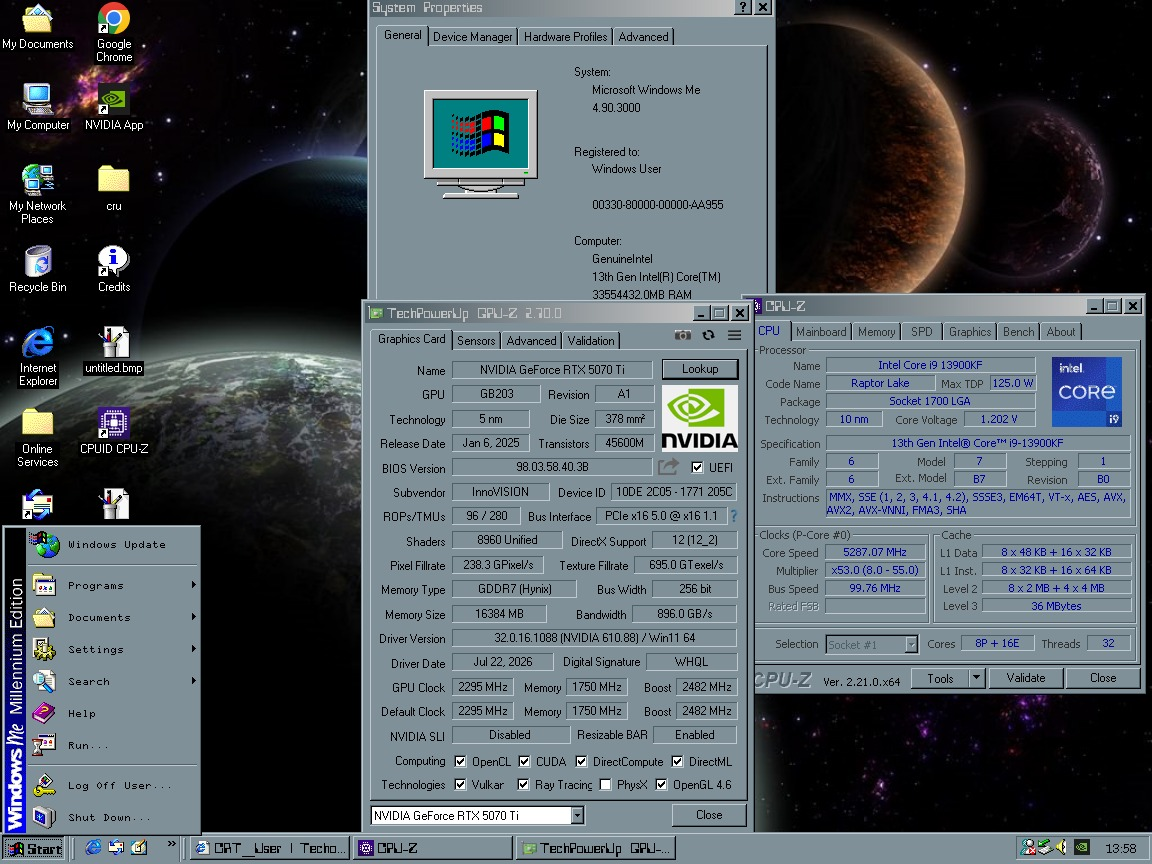
Task: Expand Settings submenu in Start menu
Action: [114, 649]
